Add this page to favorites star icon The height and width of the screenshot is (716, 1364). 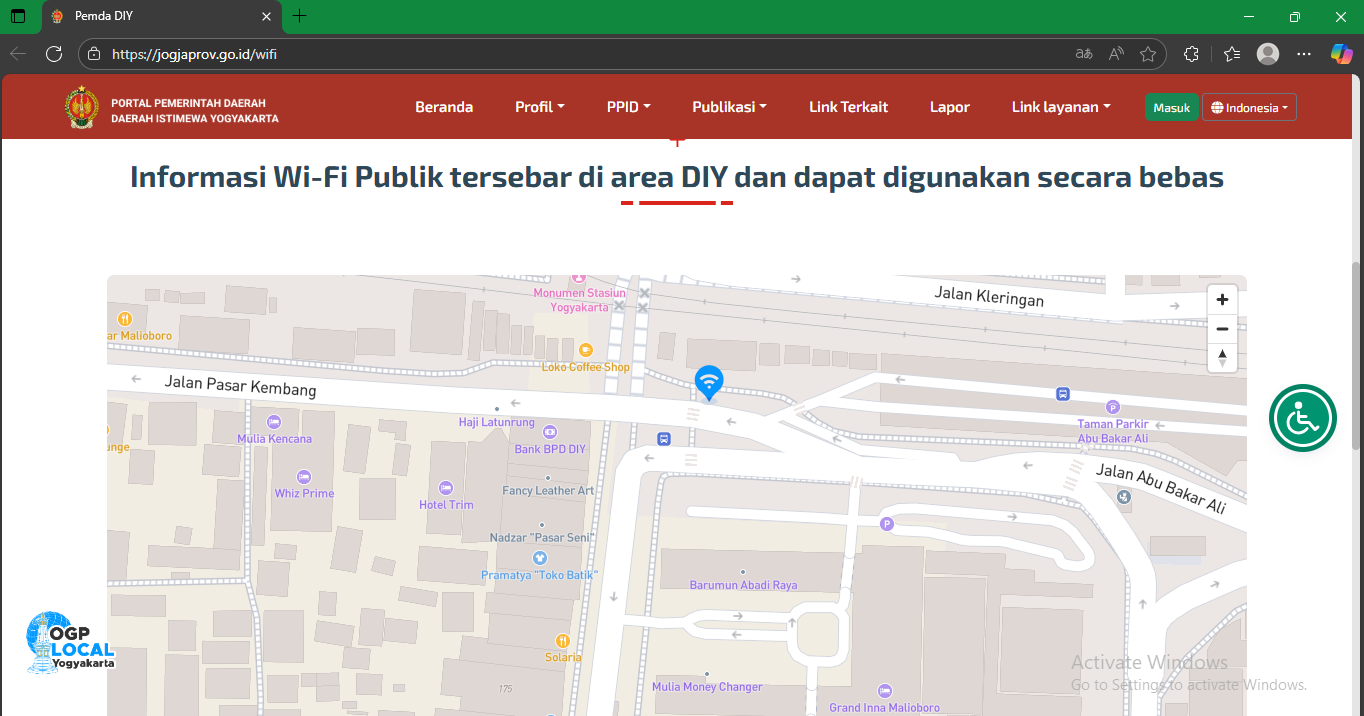[x=1148, y=54]
